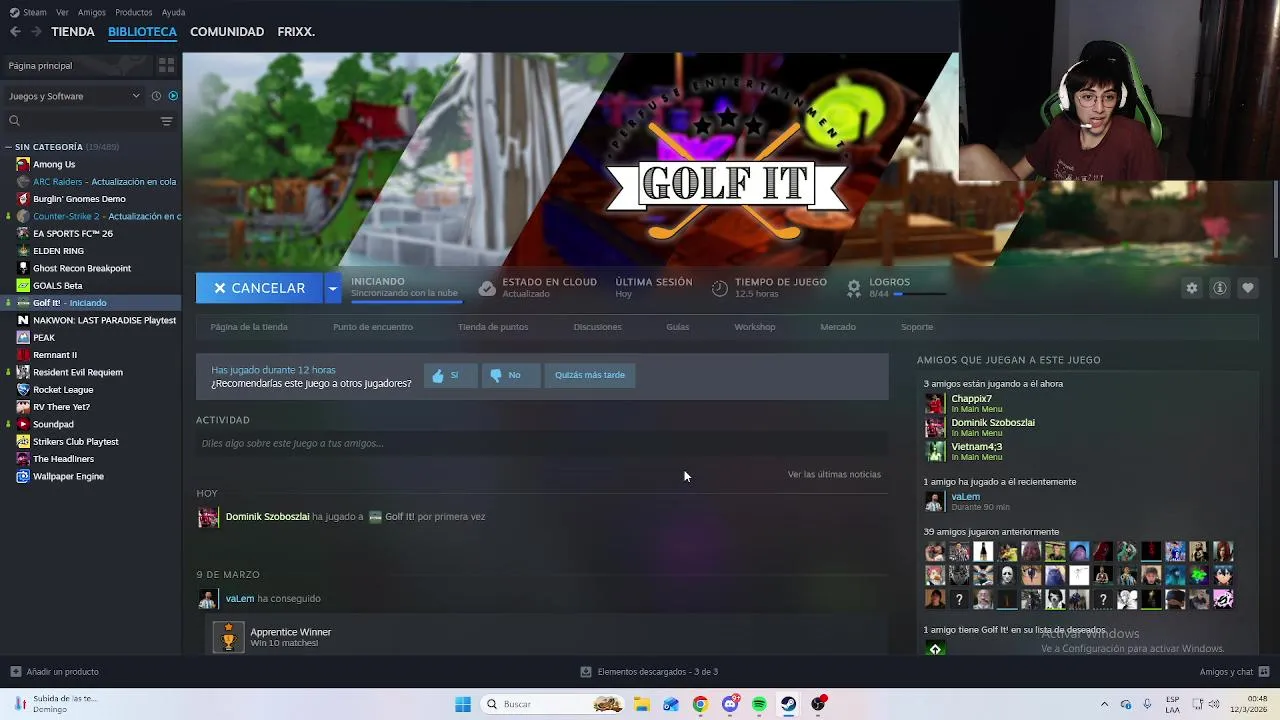
Task: Open OBS from the taskbar
Action: tap(819, 704)
